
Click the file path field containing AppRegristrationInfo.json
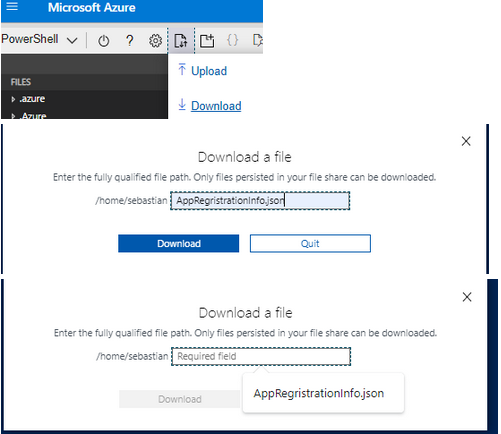pos(260,201)
